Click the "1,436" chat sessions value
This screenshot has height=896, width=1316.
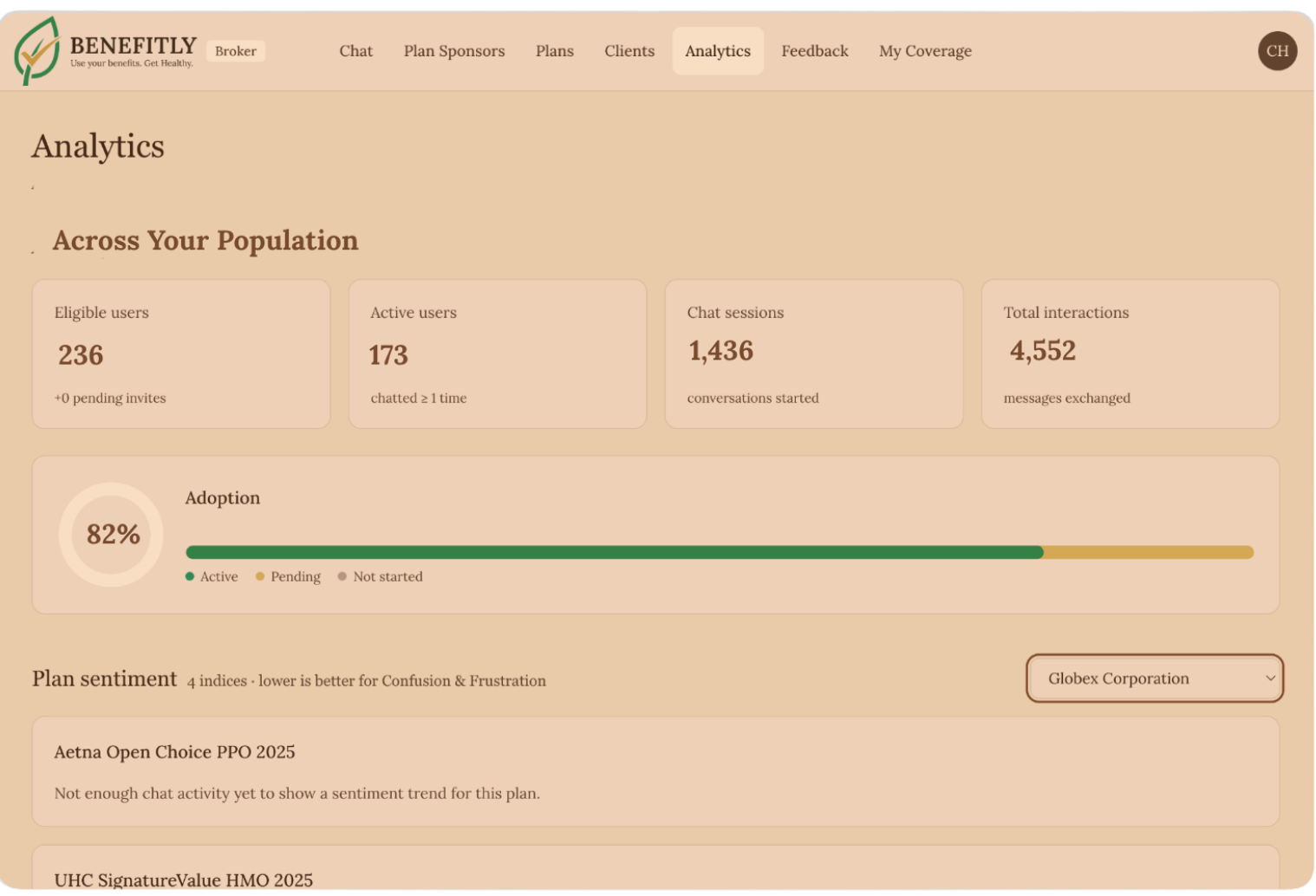tap(721, 351)
